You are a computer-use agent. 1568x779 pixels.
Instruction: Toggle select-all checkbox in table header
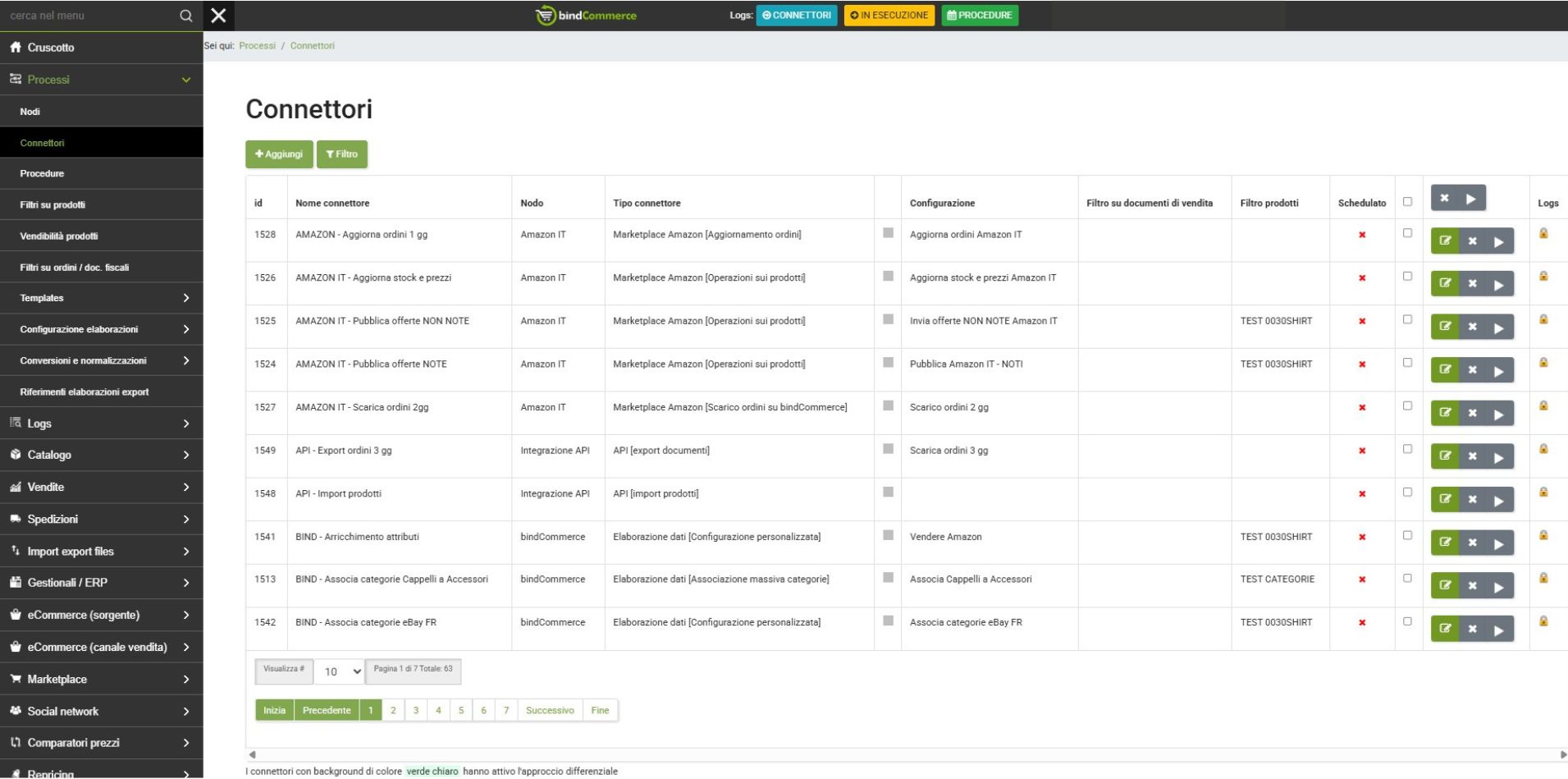pos(1407,202)
